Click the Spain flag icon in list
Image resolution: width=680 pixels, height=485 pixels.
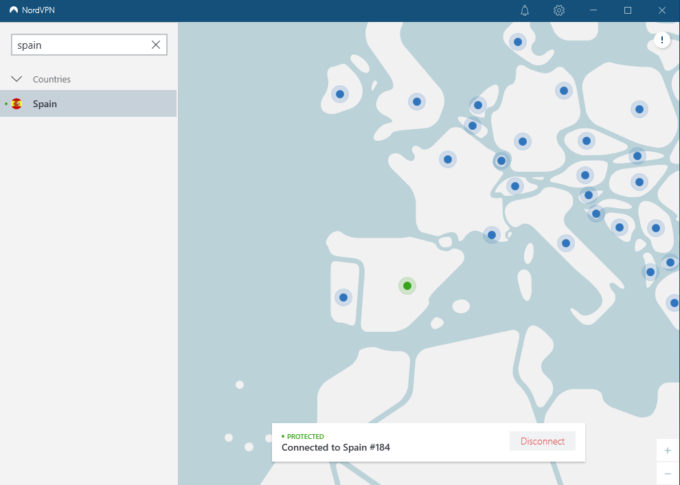[x=17, y=103]
